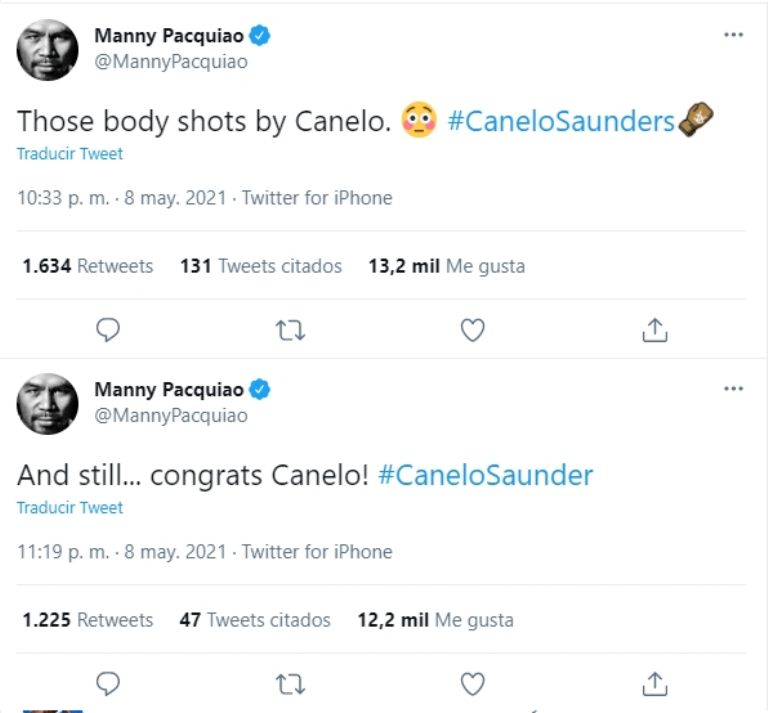Open the @MannyPacquiao handle in the second tweet
This screenshot has height=713, width=768.
coord(170,415)
